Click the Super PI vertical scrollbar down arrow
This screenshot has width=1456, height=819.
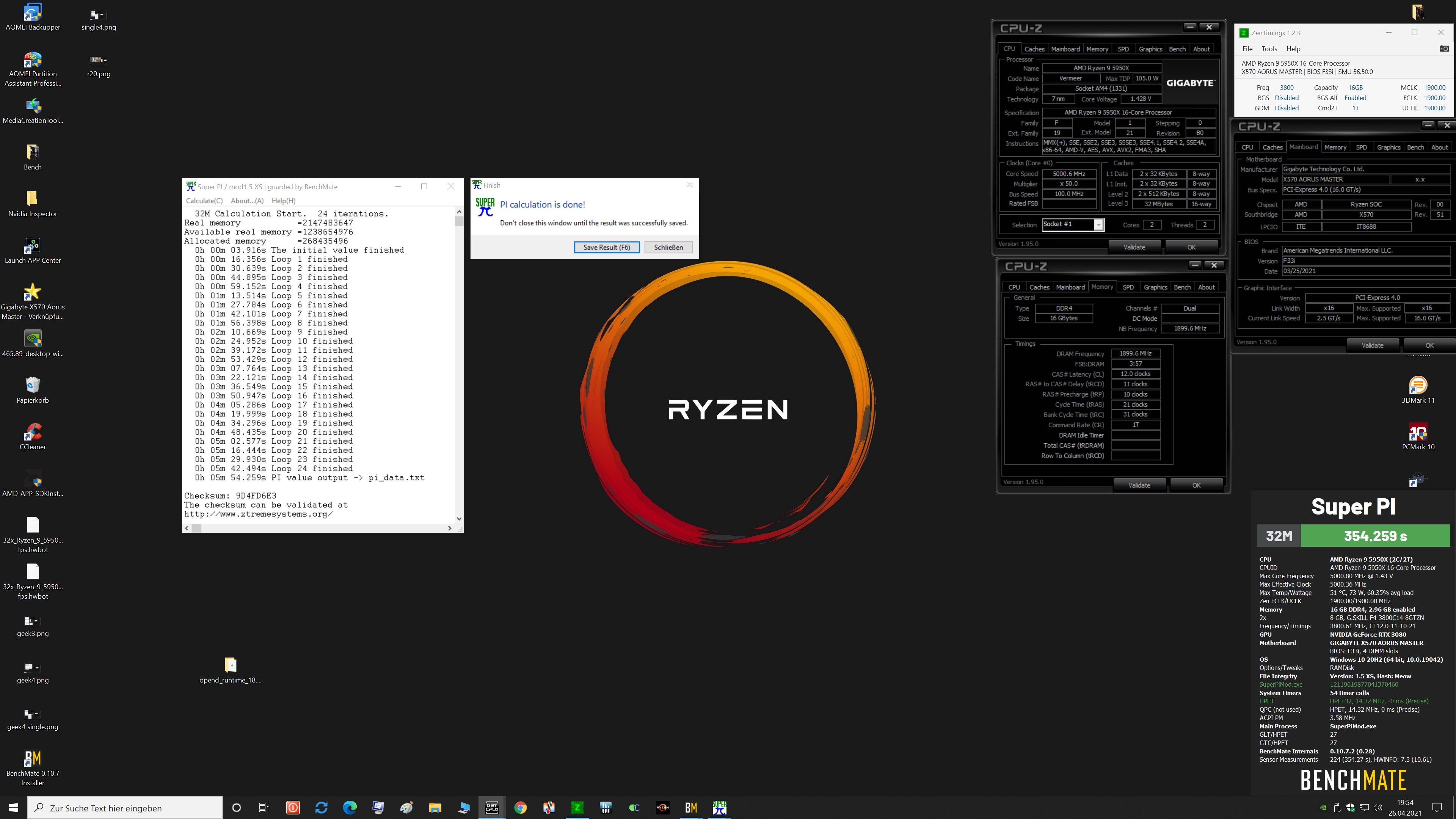coord(459,518)
